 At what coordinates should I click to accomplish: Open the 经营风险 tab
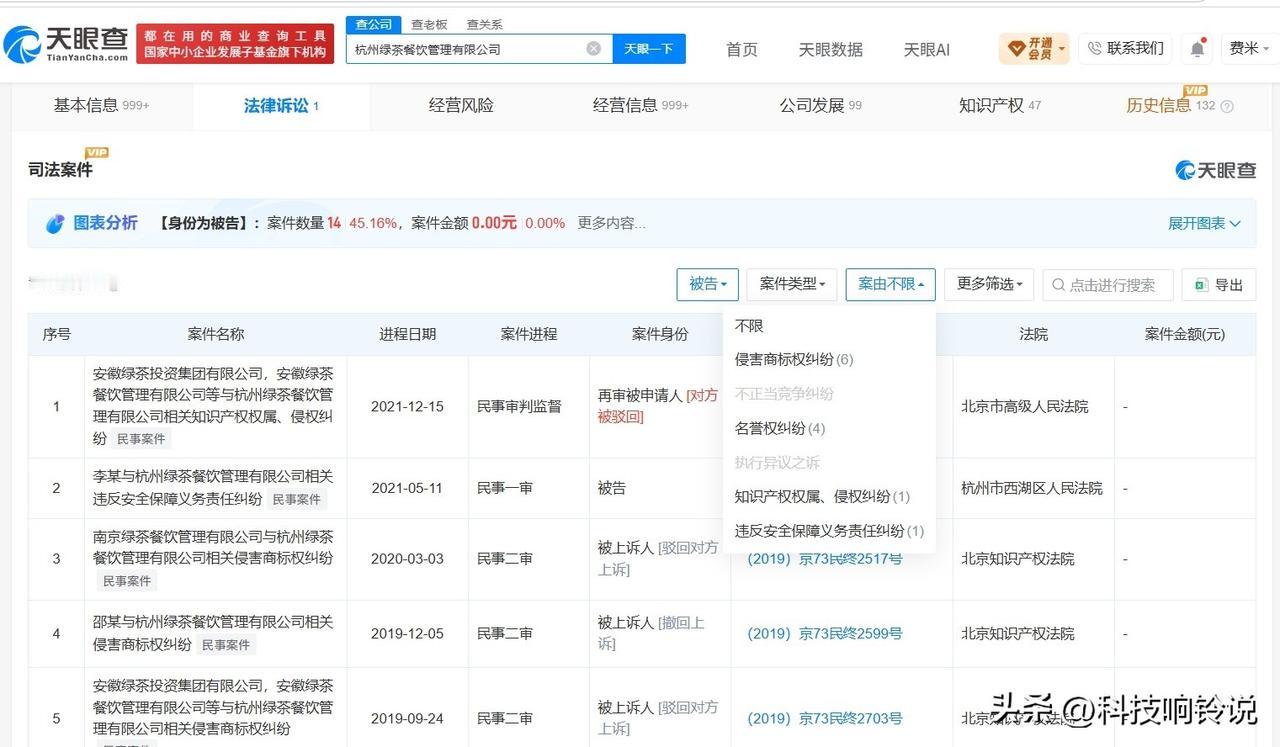point(461,106)
